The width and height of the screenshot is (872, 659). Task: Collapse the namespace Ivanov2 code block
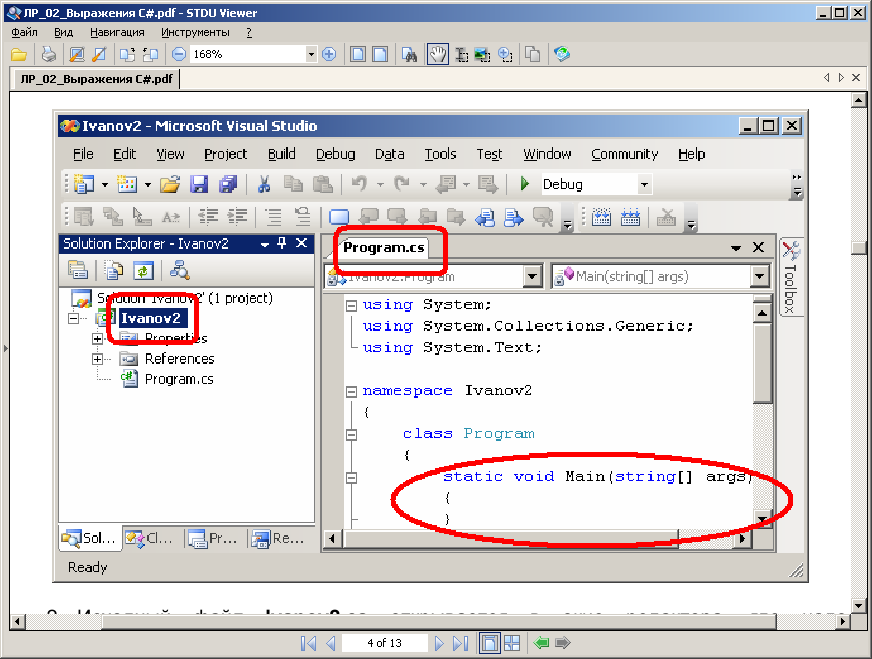pyautogui.click(x=351, y=392)
